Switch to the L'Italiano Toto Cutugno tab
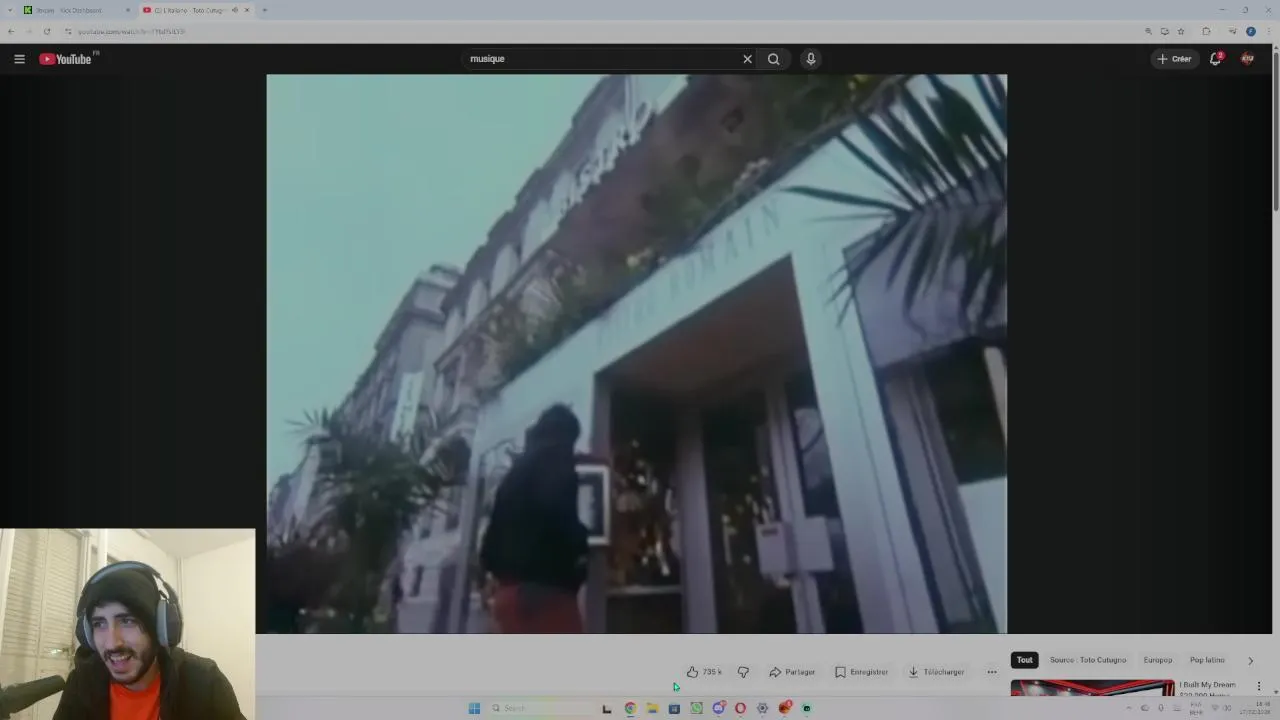 [188, 10]
